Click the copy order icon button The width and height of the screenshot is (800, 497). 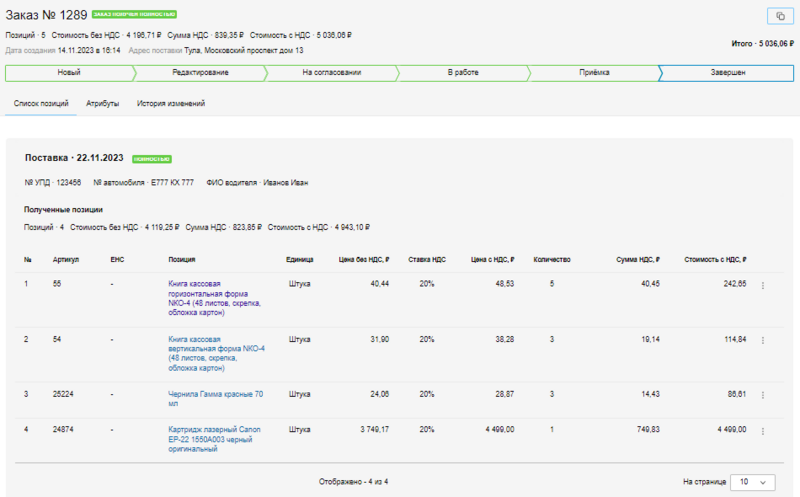[777, 16]
